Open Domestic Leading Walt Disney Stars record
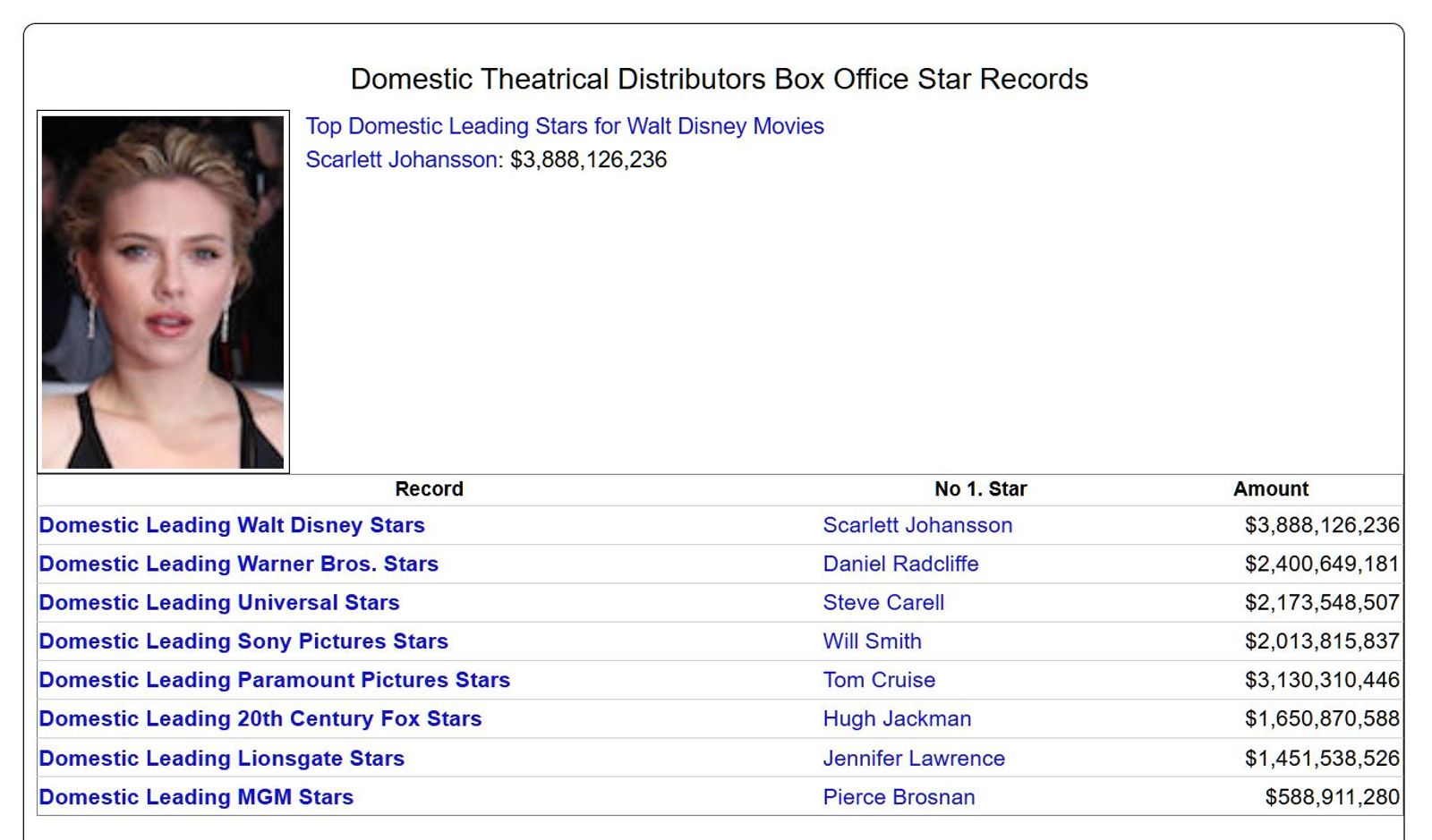 tap(232, 525)
